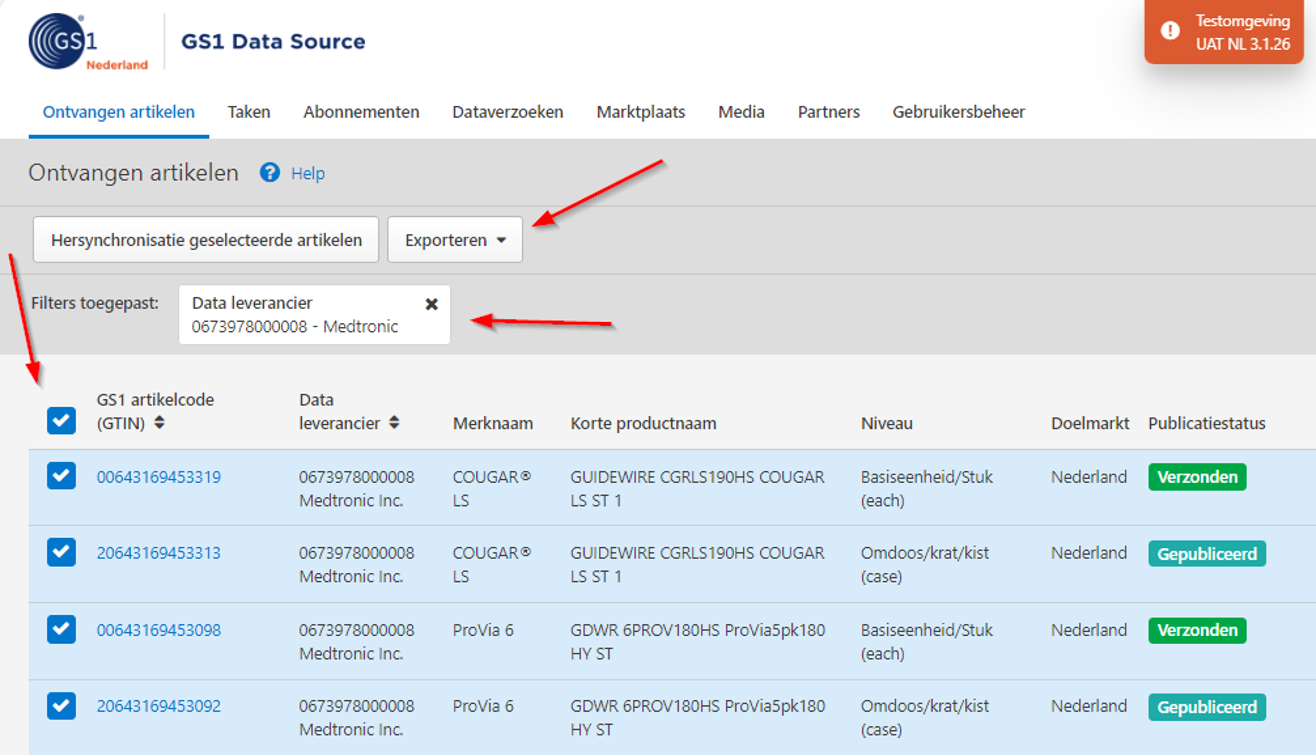Image resolution: width=1316 pixels, height=755 pixels.
Task: Click the Testomgeving warning exclamation icon
Action: [1169, 31]
